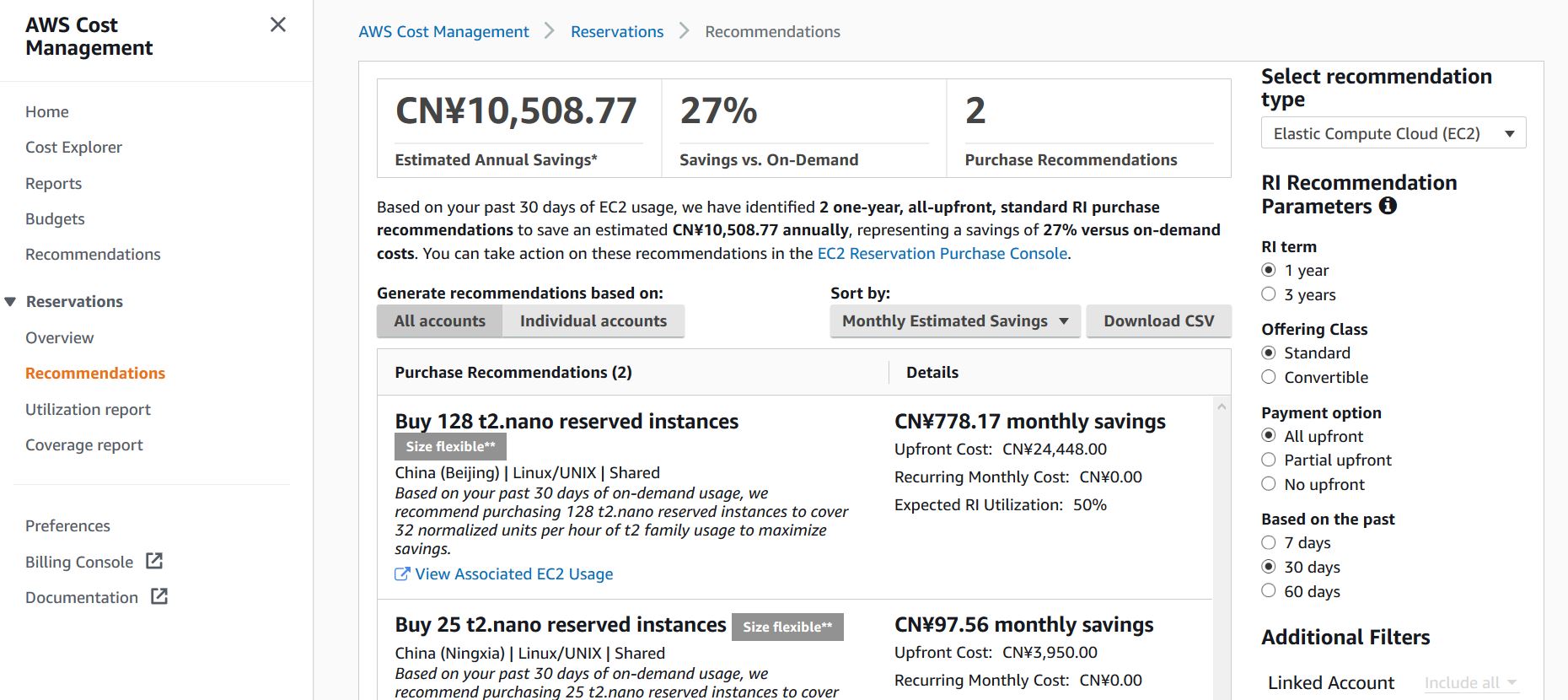Open Cost Explorer from the sidebar
Image resolution: width=1568 pixels, height=700 pixels.
coord(74,147)
